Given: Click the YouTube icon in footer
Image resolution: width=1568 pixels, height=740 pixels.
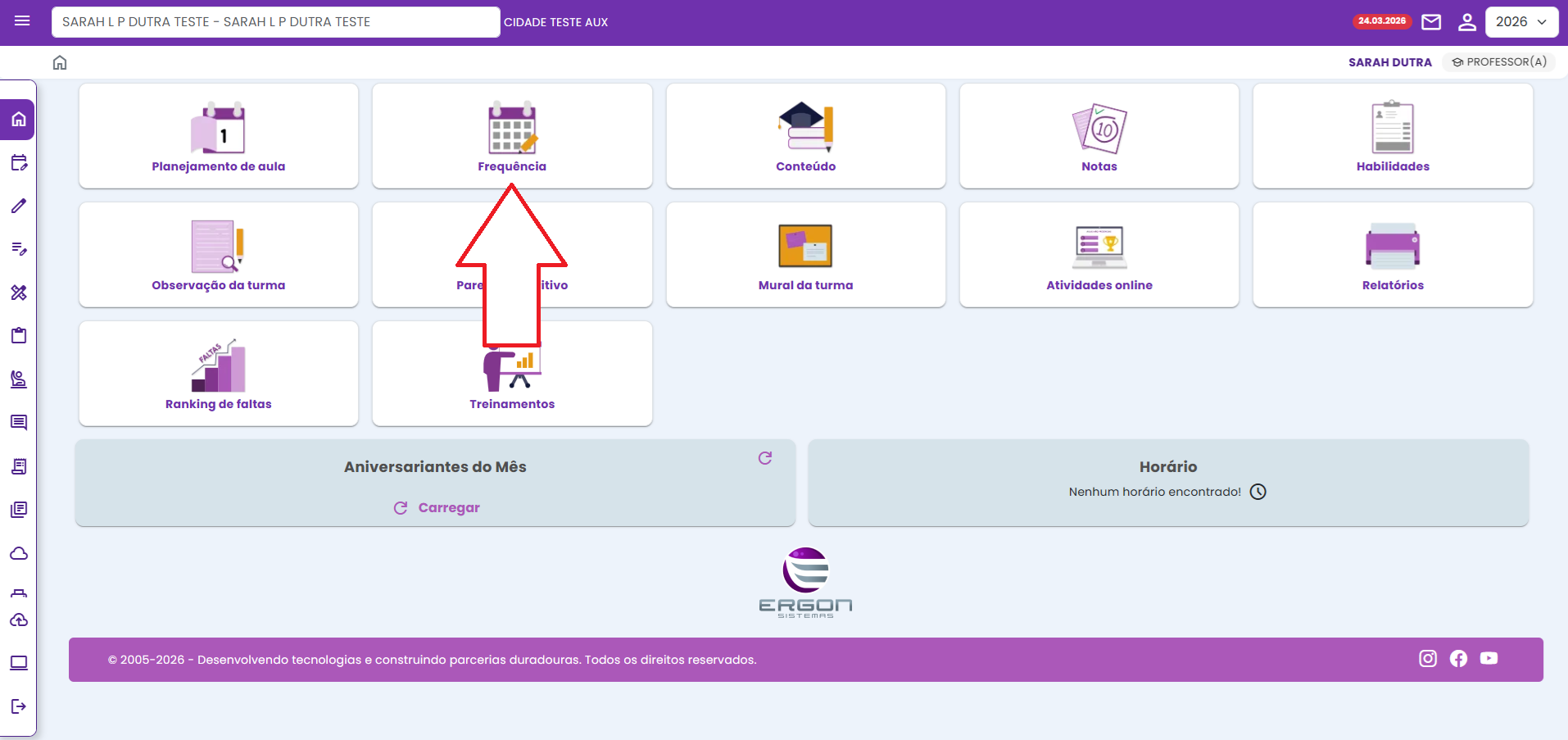Looking at the screenshot, I should [x=1489, y=659].
